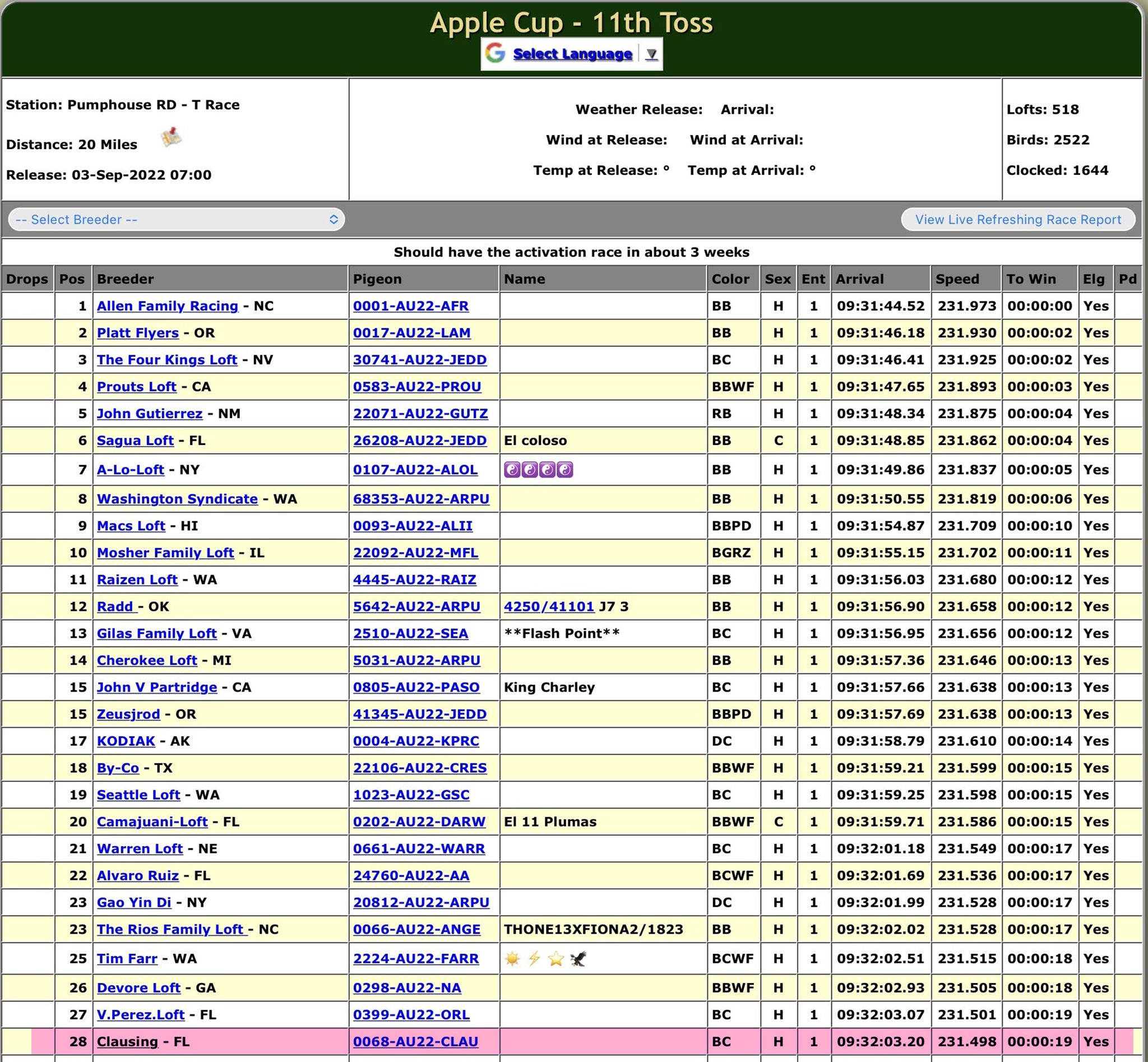Click the star icon in Tim Farr row
The width and height of the screenshot is (1148, 1062).
tap(556, 958)
